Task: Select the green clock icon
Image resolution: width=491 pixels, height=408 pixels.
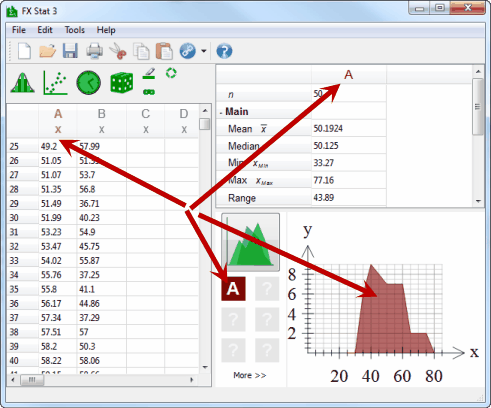Action: [88, 82]
